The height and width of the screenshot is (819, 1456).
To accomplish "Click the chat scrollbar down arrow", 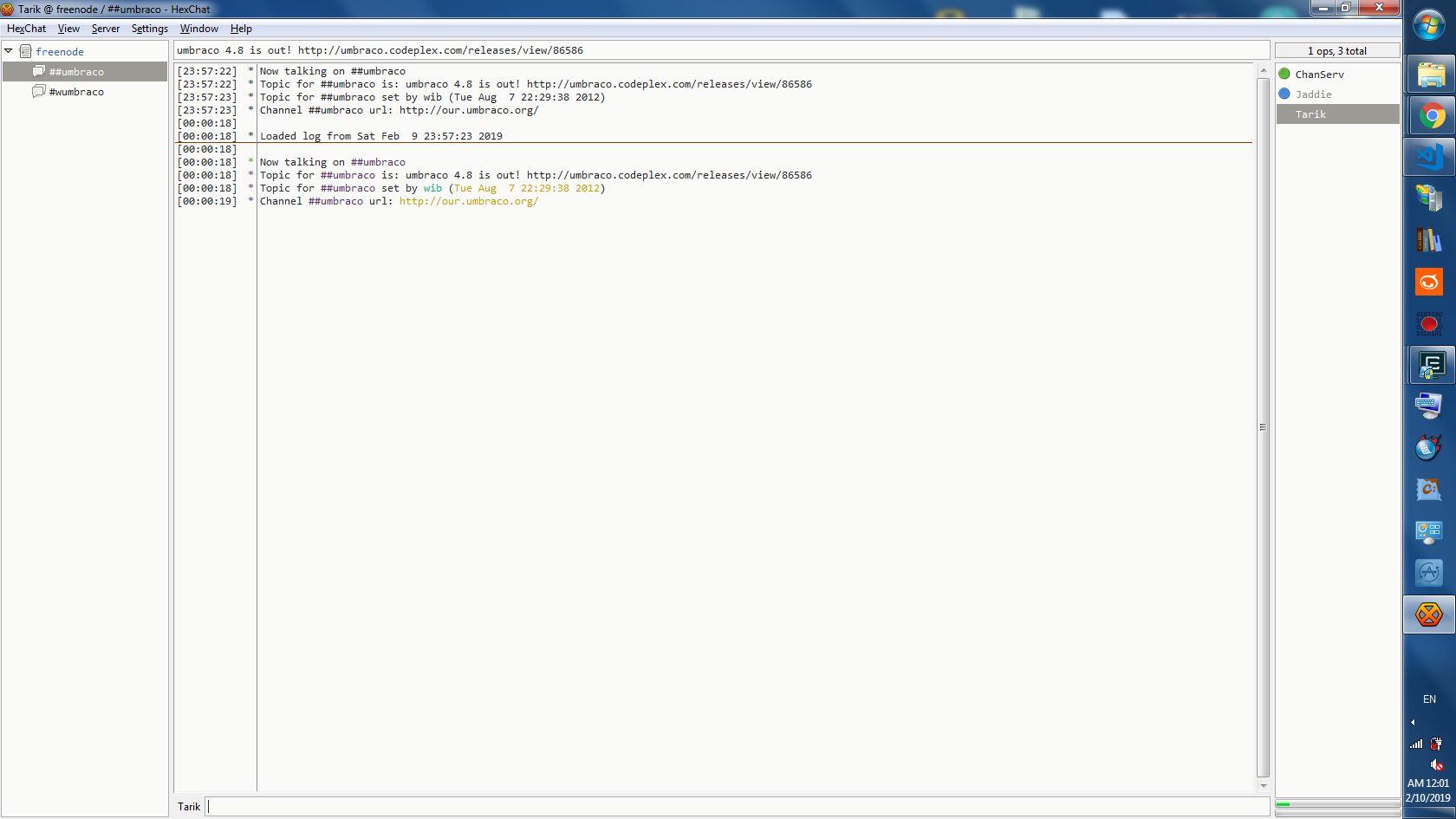I will (x=1263, y=786).
